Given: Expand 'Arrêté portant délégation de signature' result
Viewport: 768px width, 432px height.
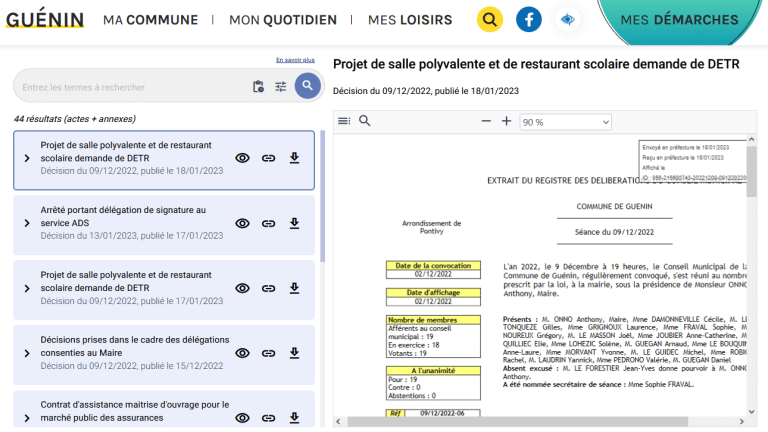Looking at the screenshot, I should pos(27,223).
